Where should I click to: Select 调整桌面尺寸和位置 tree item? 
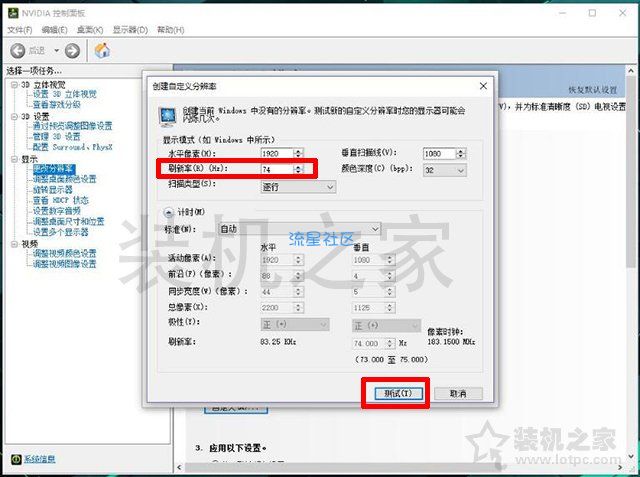[69, 222]
